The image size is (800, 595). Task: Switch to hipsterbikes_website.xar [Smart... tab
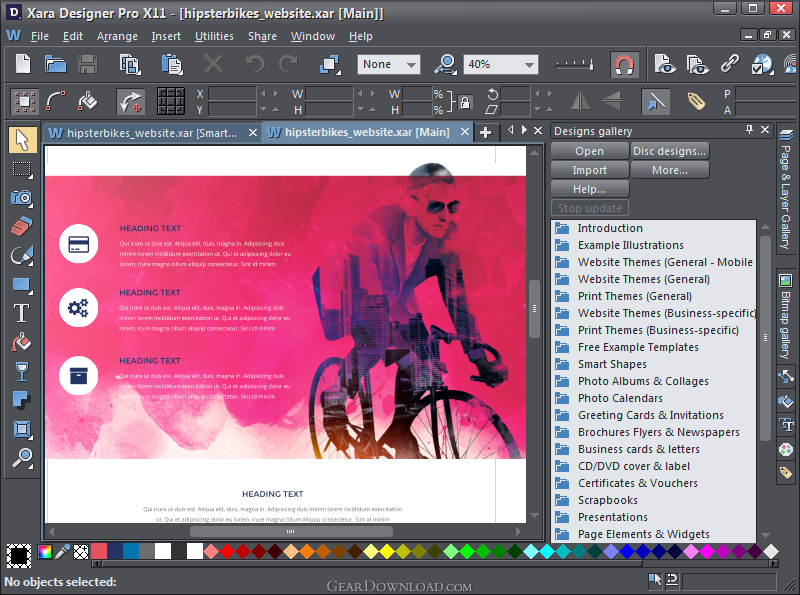tap(152, 133)
